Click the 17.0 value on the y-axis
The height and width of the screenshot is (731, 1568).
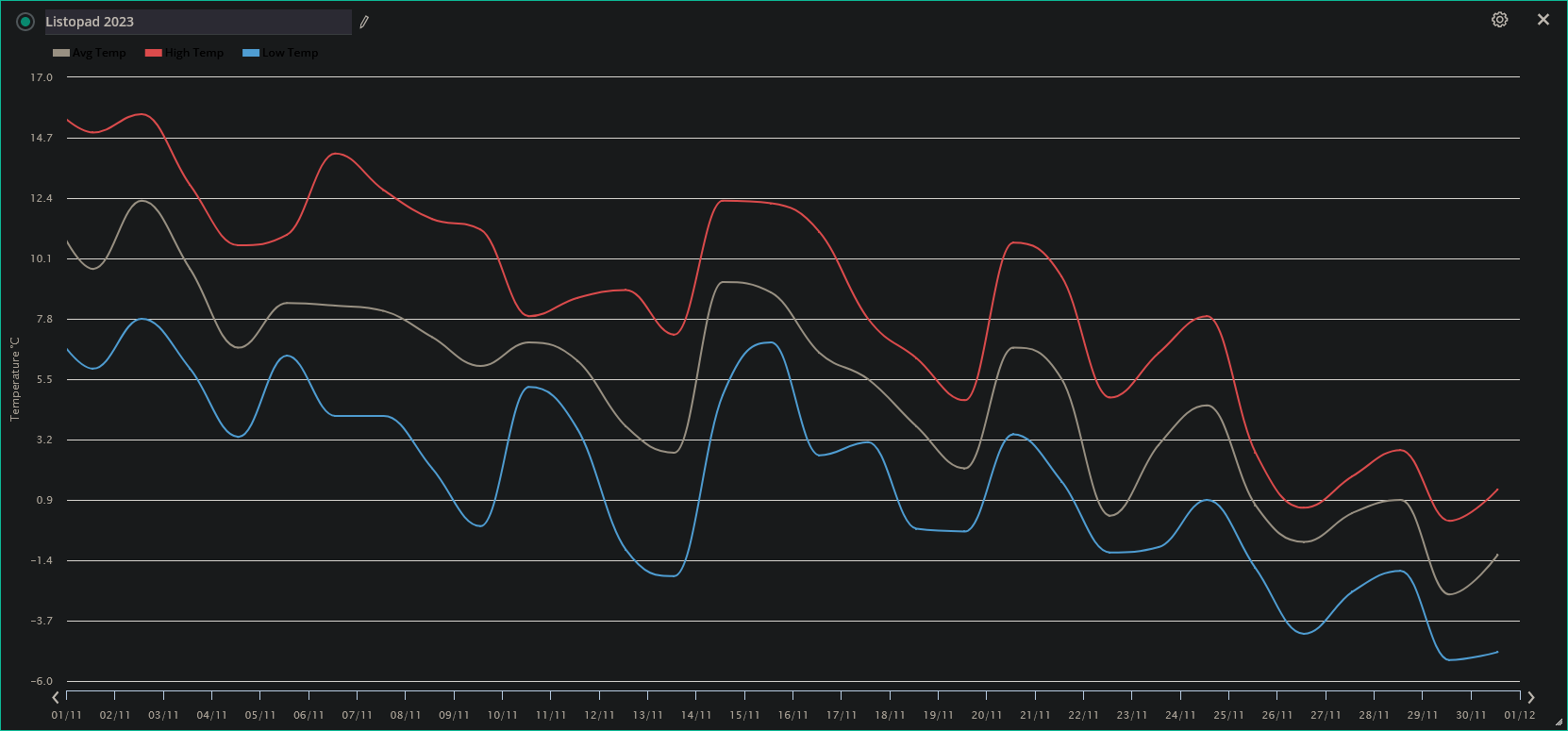click(42, 77)
